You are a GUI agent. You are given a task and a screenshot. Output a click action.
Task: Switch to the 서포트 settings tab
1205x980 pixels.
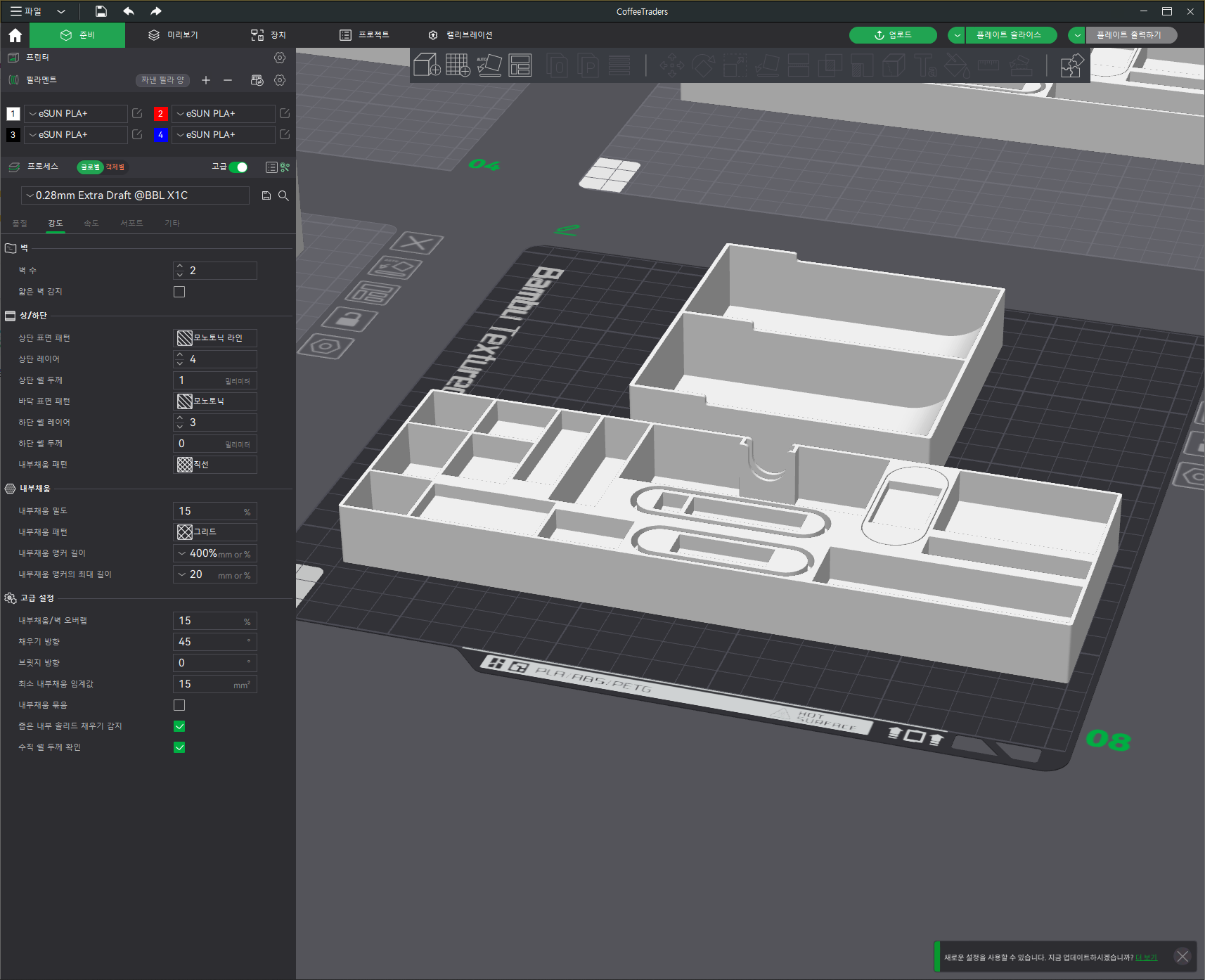131,224
